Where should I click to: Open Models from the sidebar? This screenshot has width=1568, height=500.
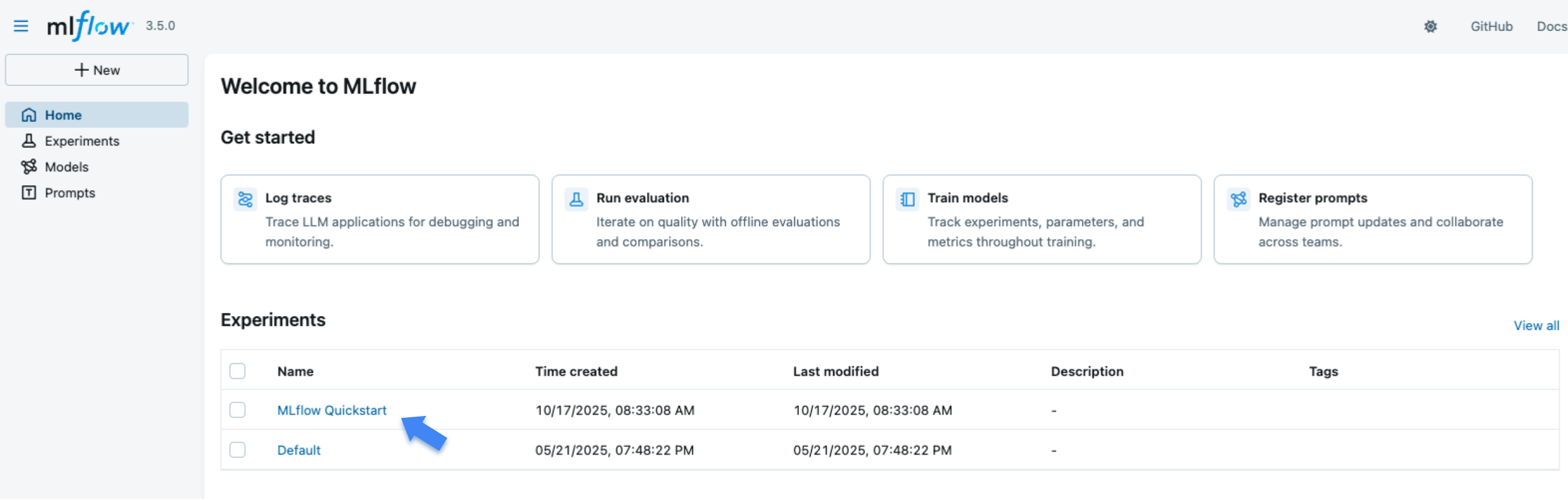click(x=97, y=167)
